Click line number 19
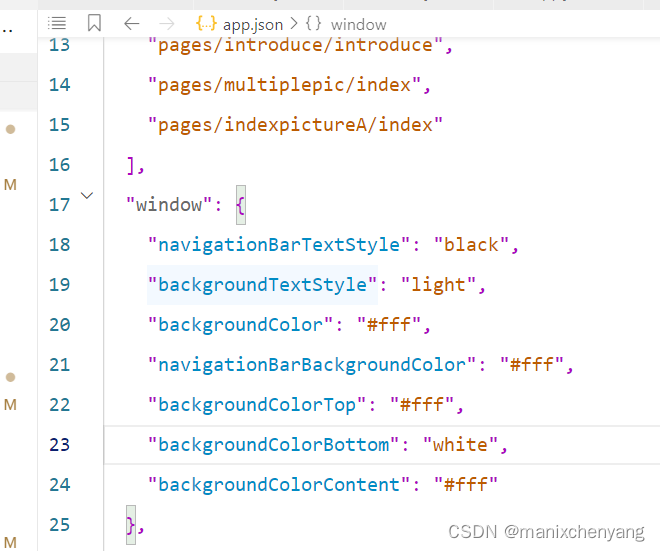Viewport: 660px width, 551px height. coord(59,285)
